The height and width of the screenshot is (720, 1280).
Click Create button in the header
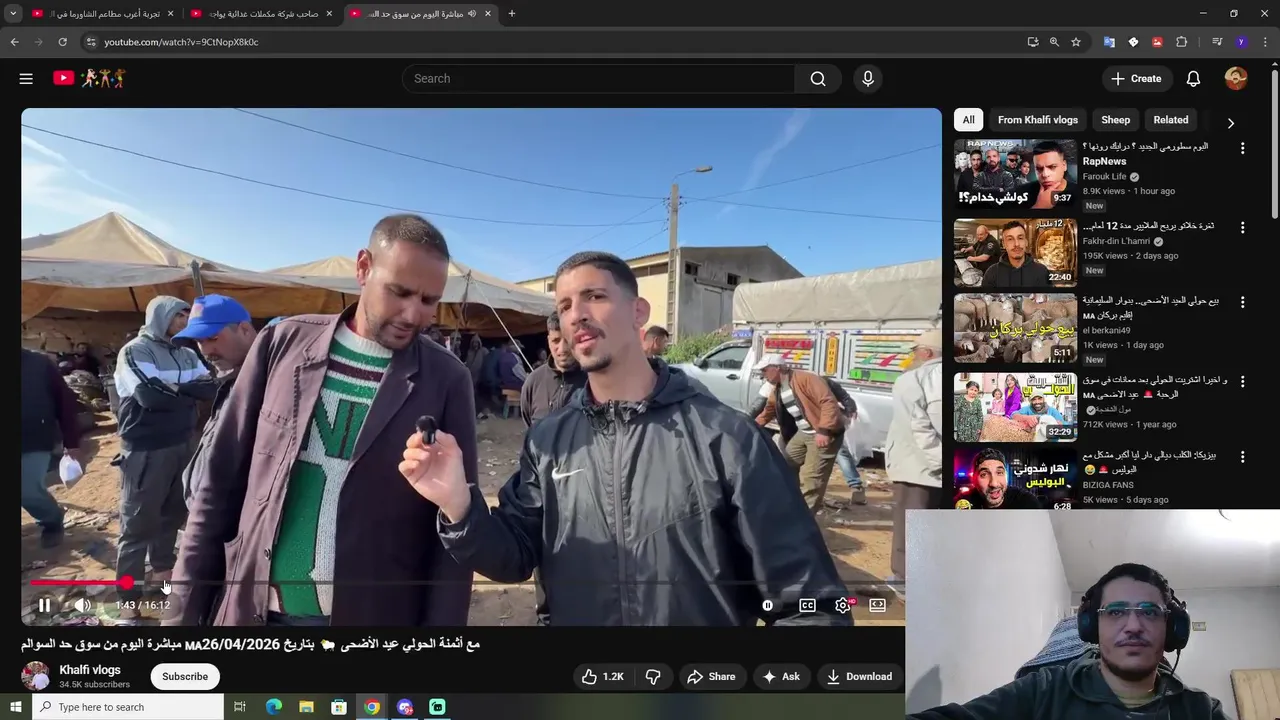tap(1136, 79)
